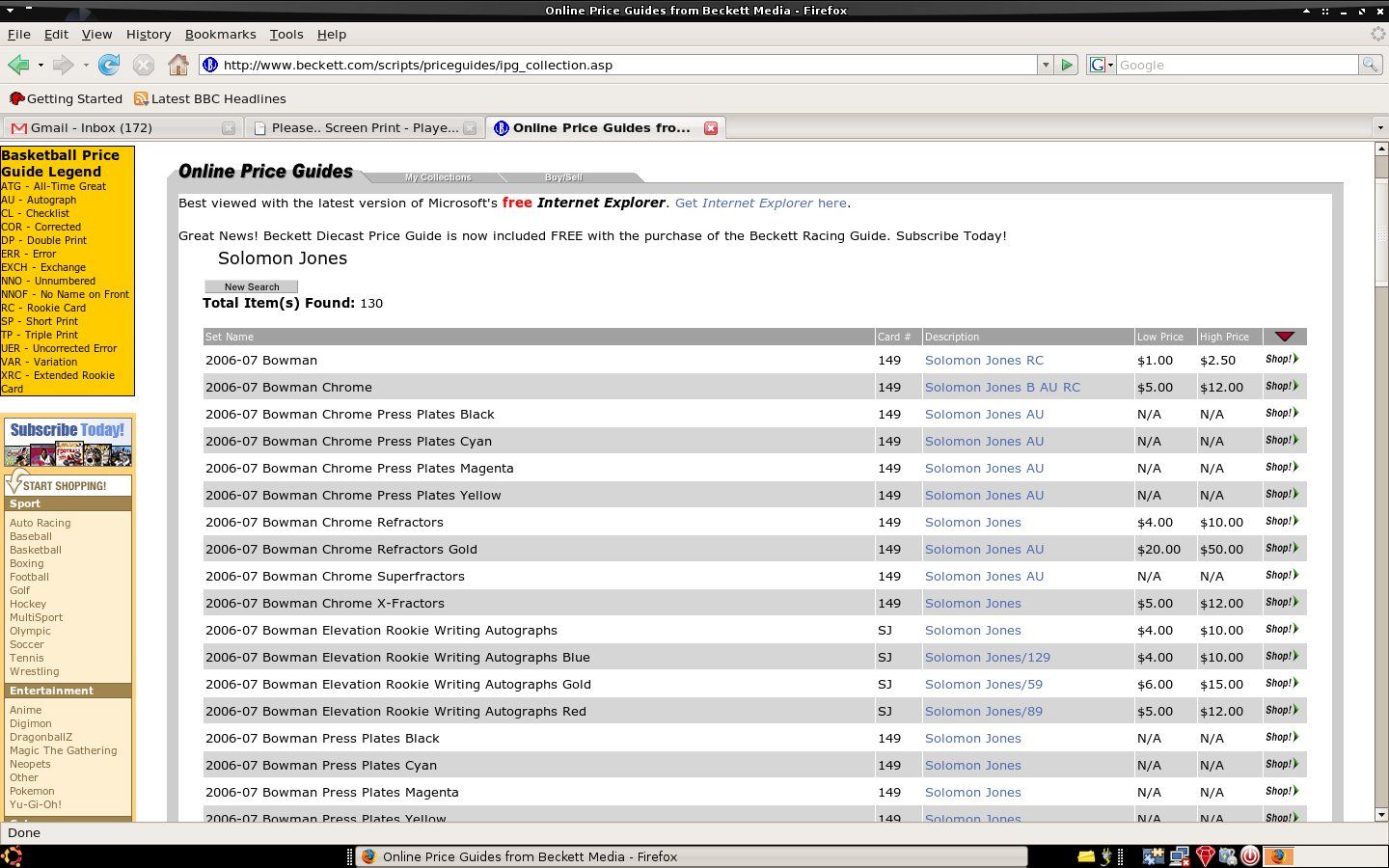Click the green Go arrow beside address bar
1389x868 pixels.
tap(1067, 65)
